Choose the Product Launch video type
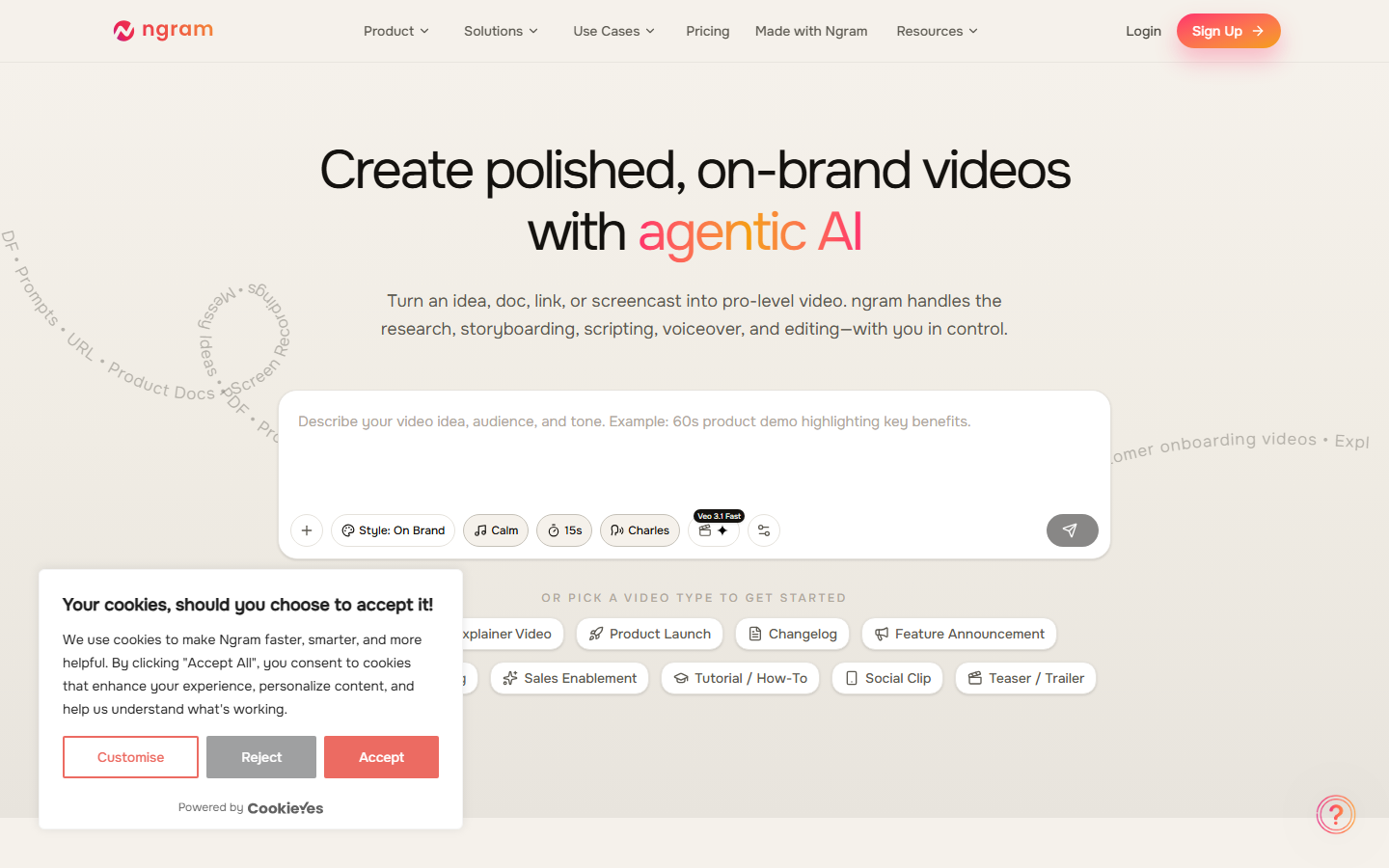This screenshot has height=868, width=1389. tap(649, 634)
